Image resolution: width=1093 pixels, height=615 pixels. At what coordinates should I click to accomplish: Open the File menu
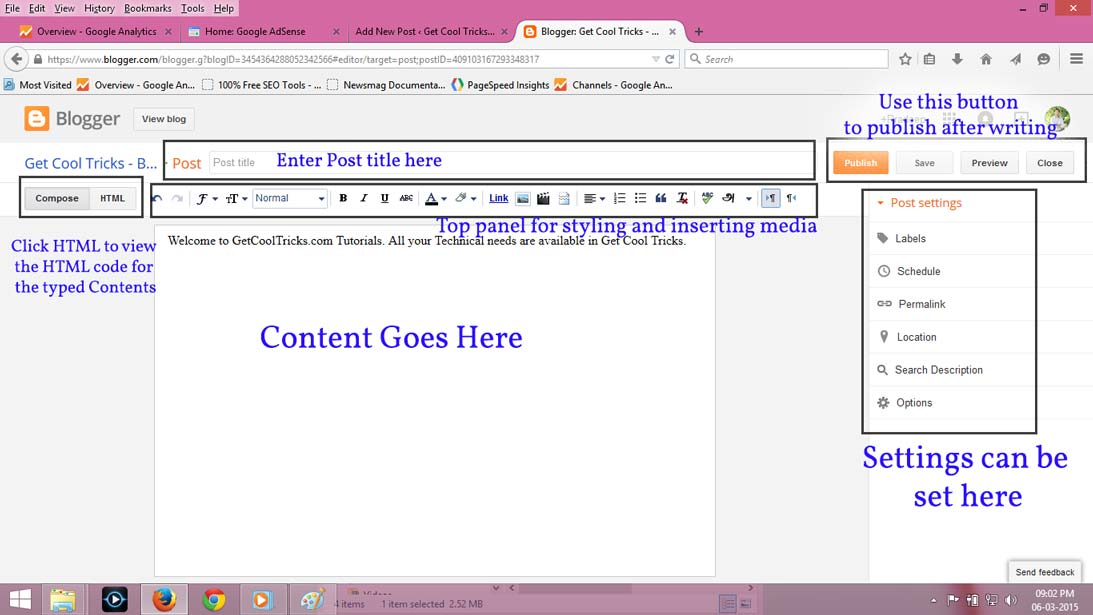(13, 8)
